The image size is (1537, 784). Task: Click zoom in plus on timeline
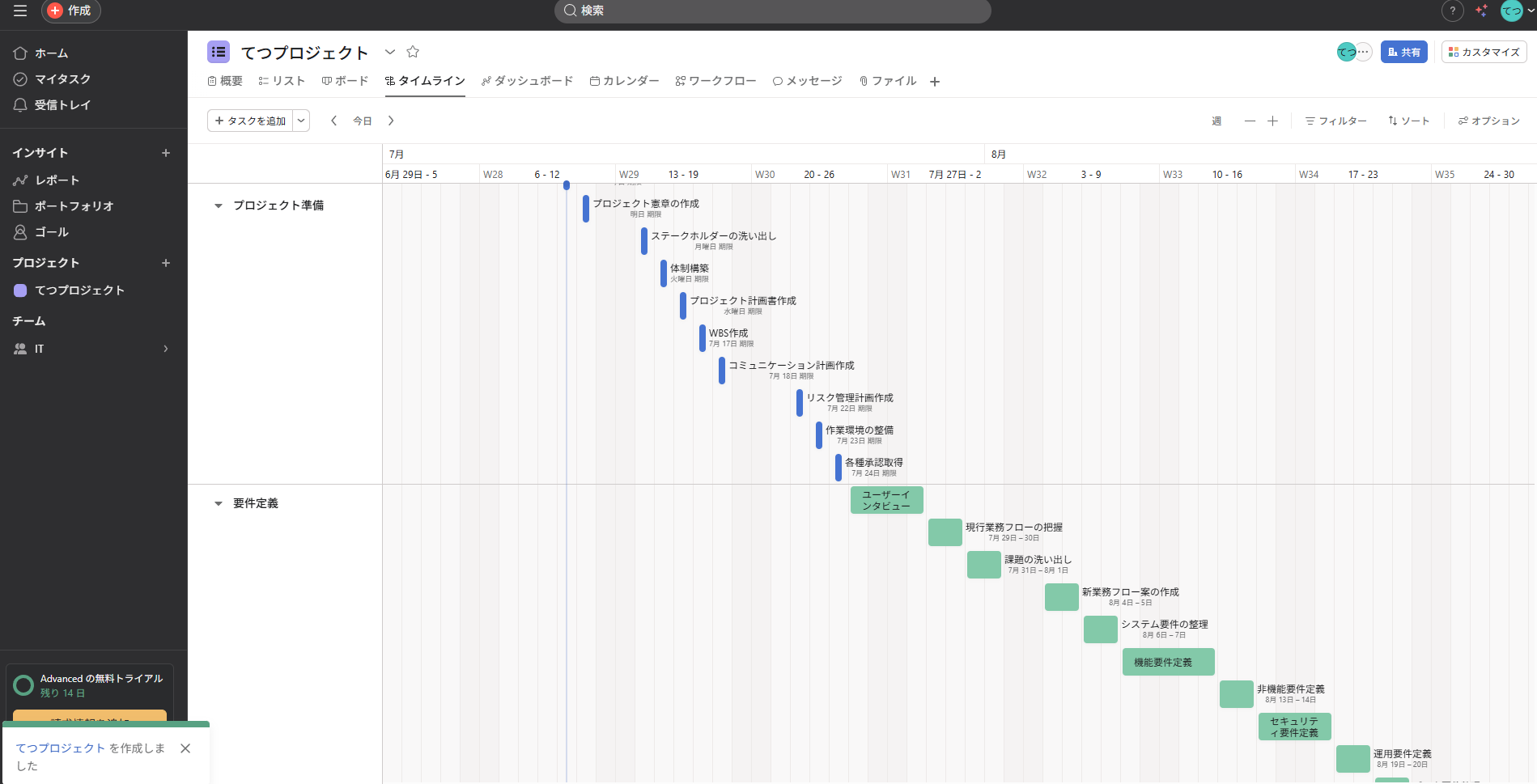(x=1272, y=121)
